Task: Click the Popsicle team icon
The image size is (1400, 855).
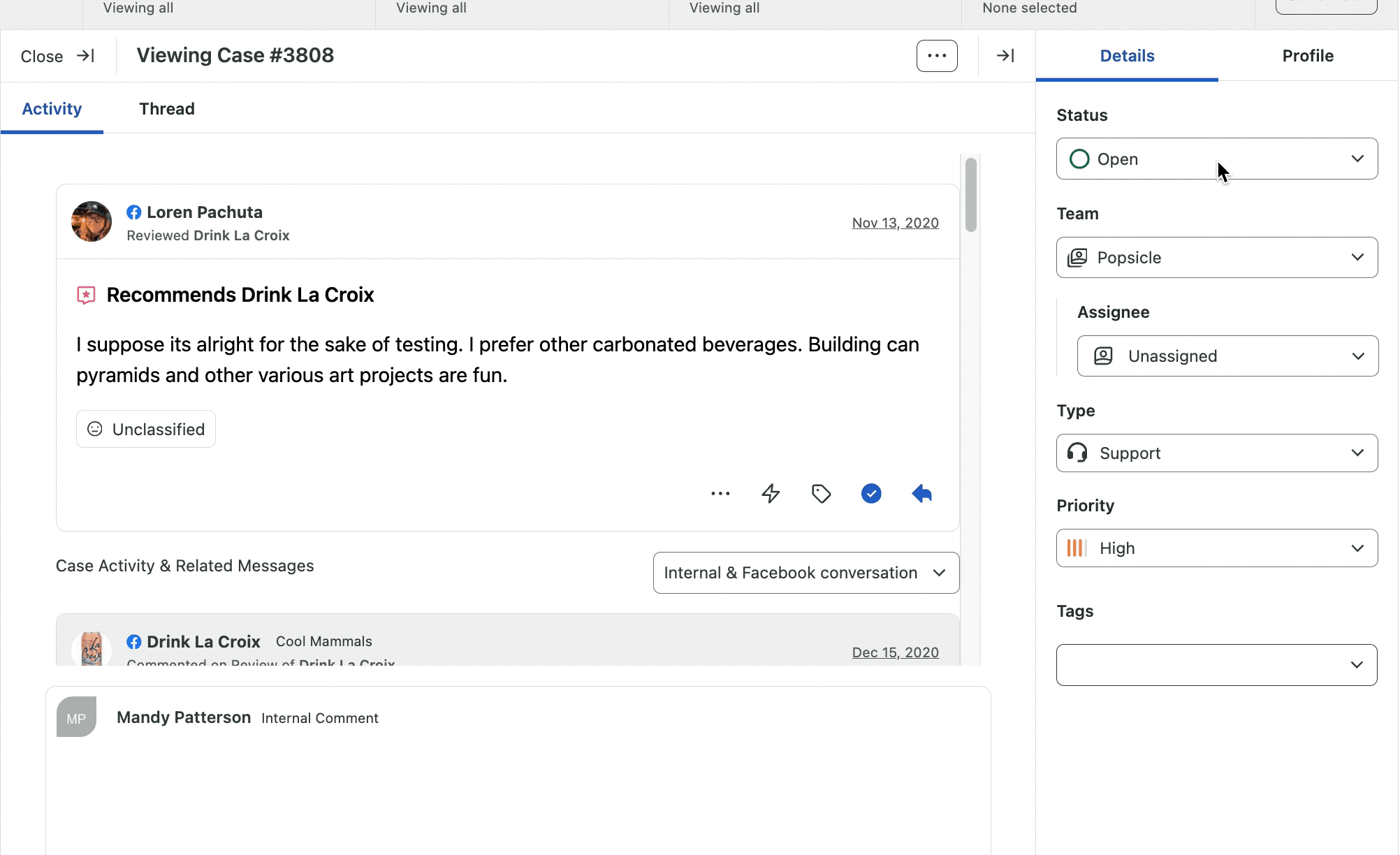Action: [x=1077, y=258]
